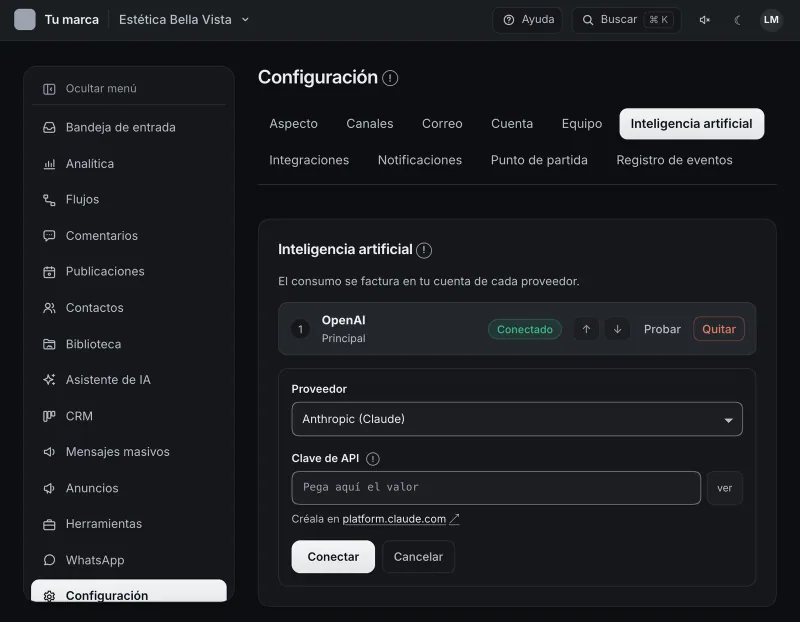Open the Analítica chart icon
The image size is (800, 622).
click(49, 164)
